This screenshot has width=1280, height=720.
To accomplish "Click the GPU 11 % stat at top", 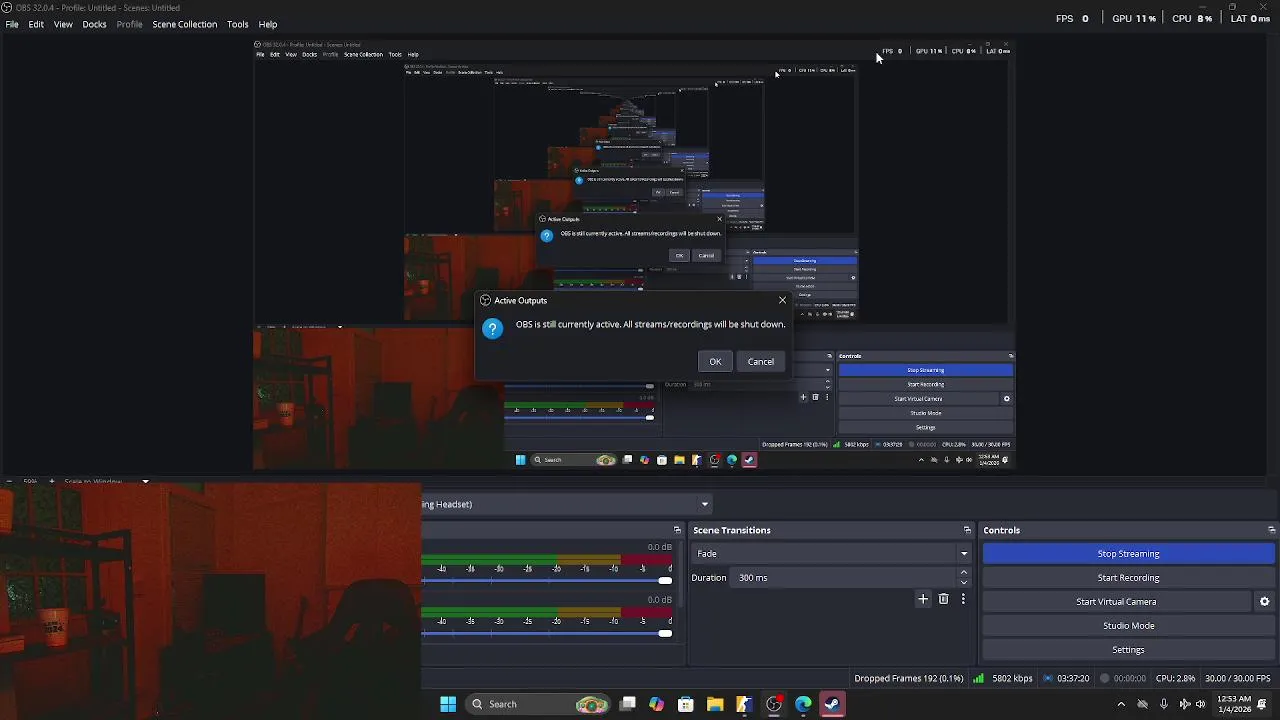I will [x=1134, y=18].
